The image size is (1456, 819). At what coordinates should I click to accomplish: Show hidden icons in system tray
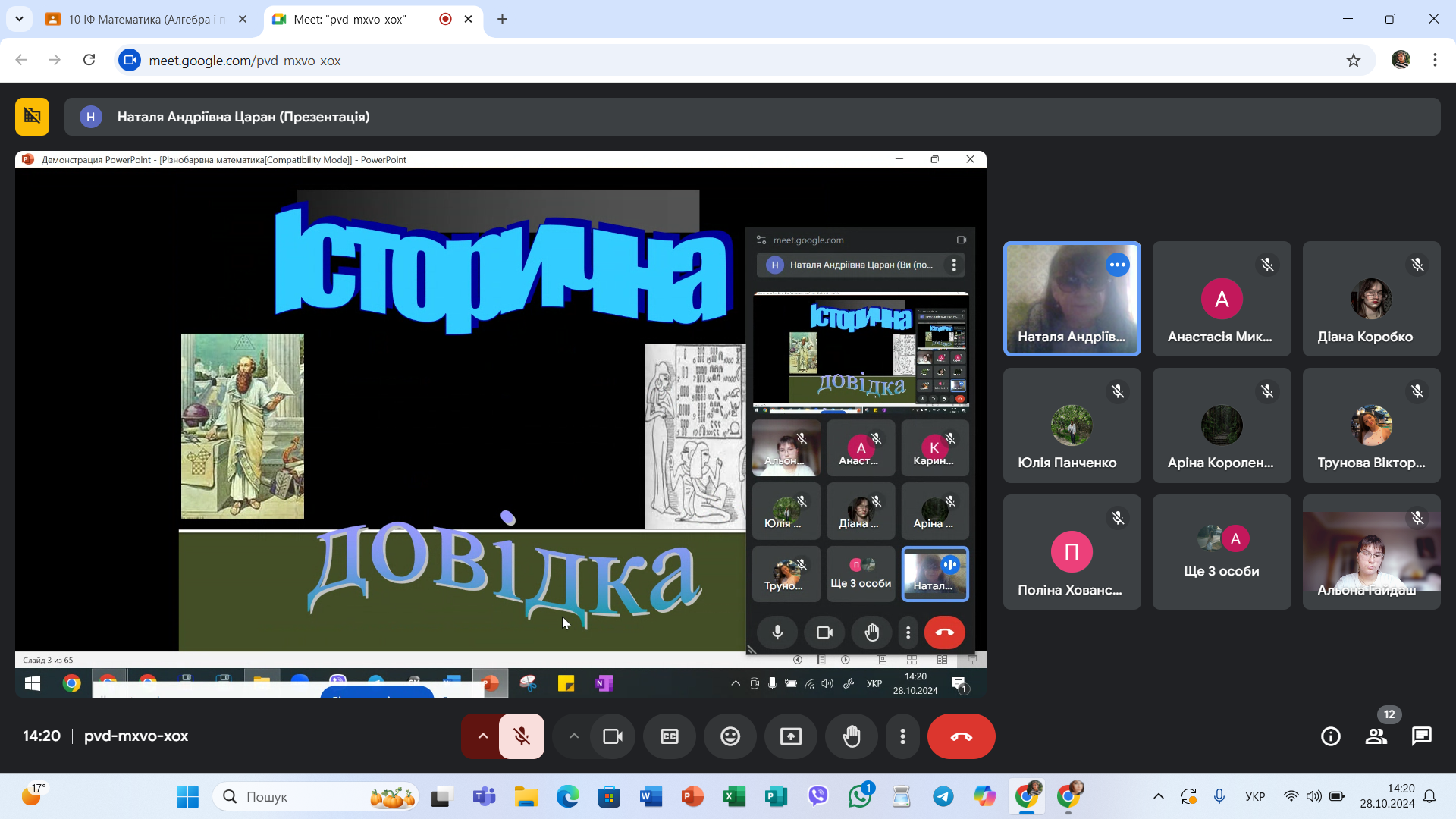pos(1158,796)
